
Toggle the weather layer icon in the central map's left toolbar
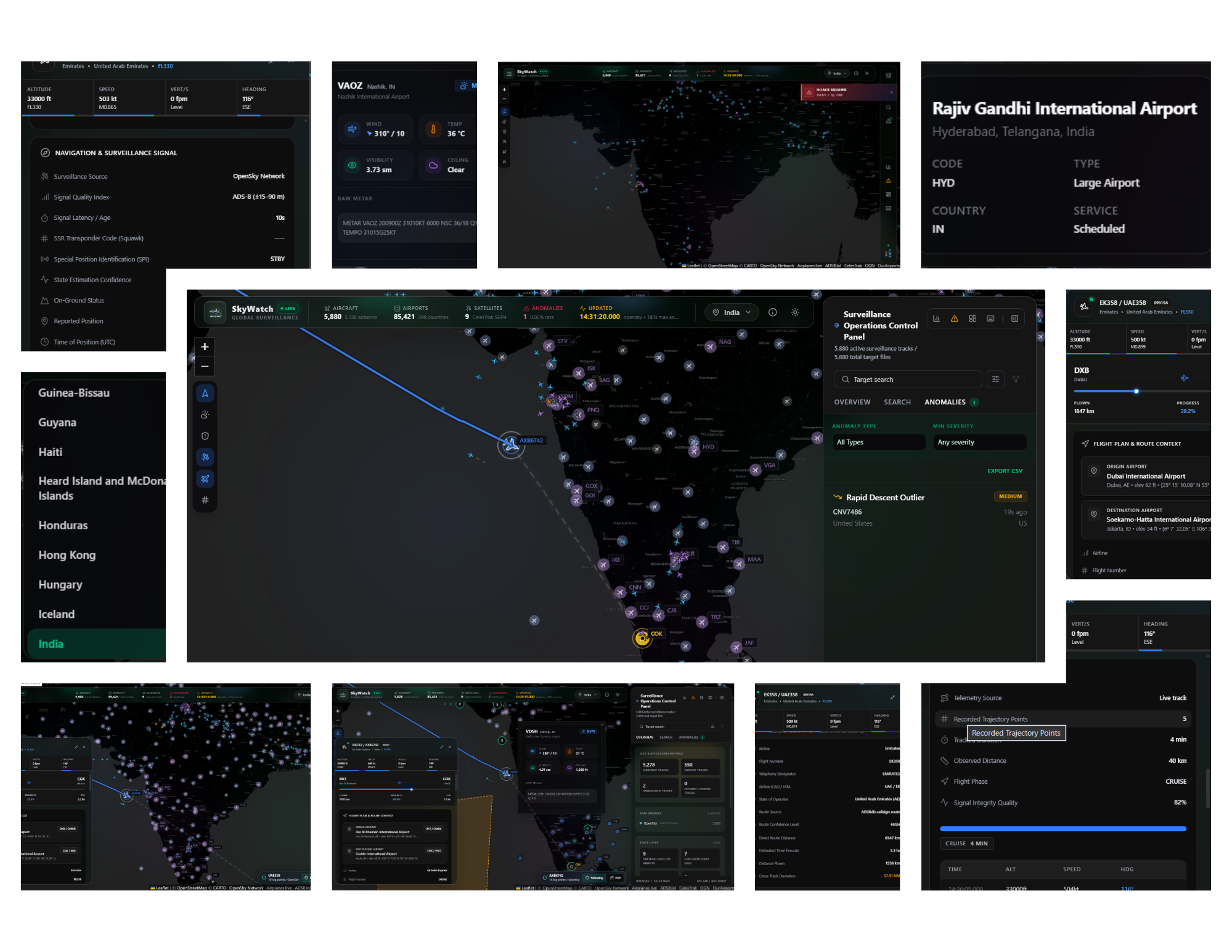205,415
